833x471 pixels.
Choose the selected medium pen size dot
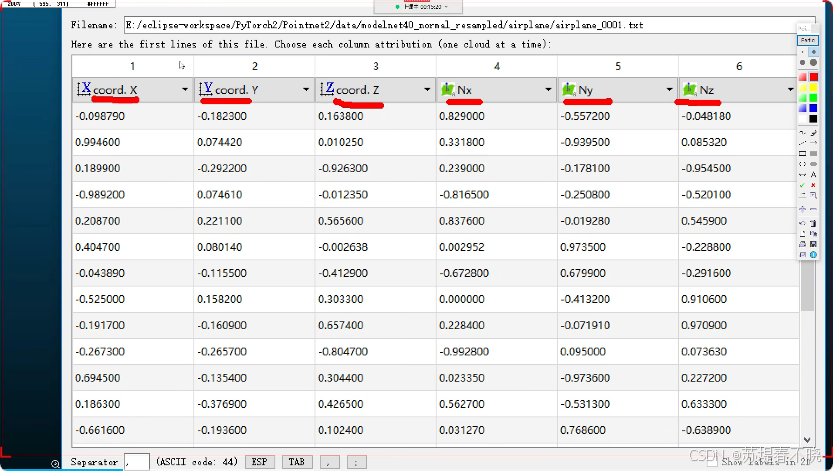tap(813, 52)
